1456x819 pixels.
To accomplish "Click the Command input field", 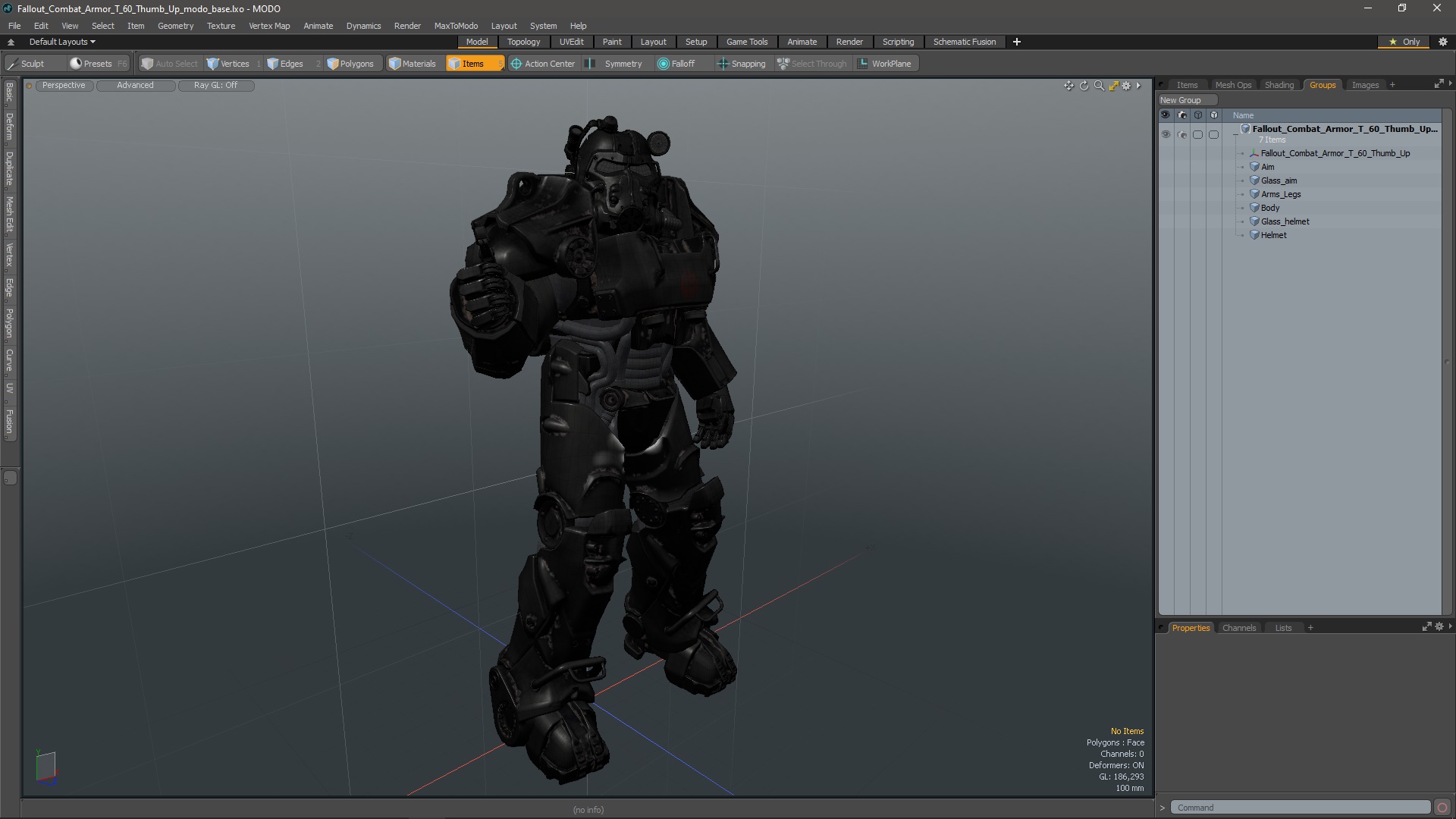I will click(1300, 808).
